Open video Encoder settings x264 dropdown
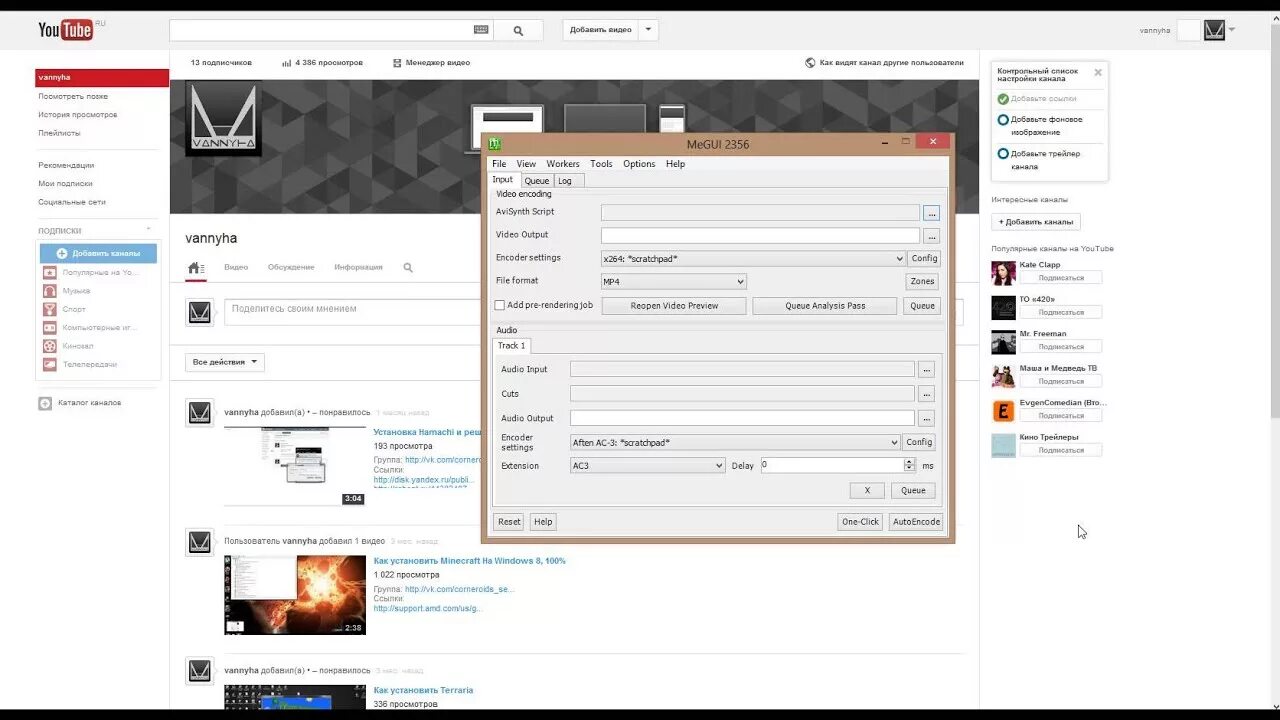 (x=753, y=259)
